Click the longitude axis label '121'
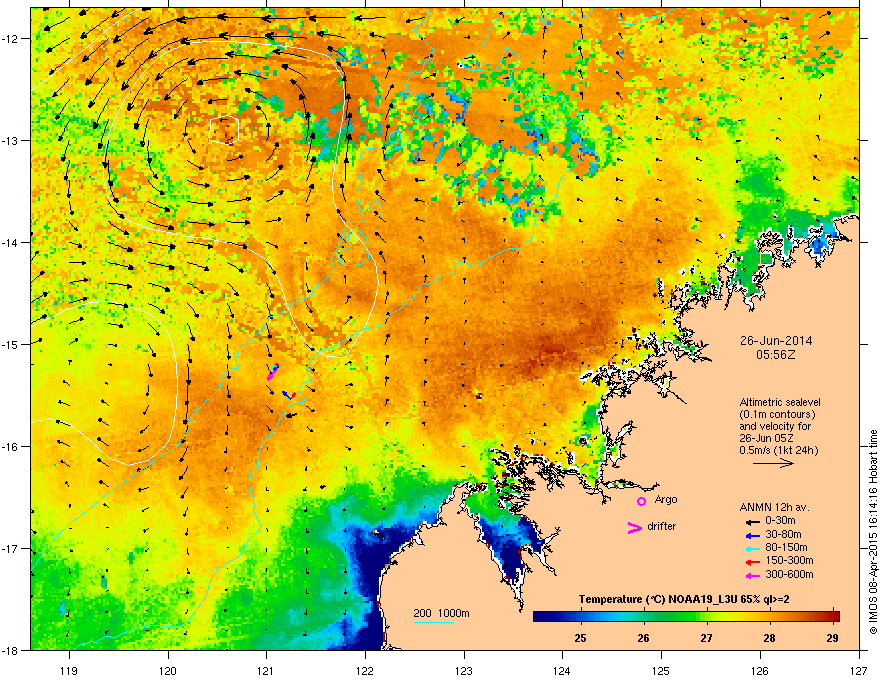The image size is (880, 680). 266,670
